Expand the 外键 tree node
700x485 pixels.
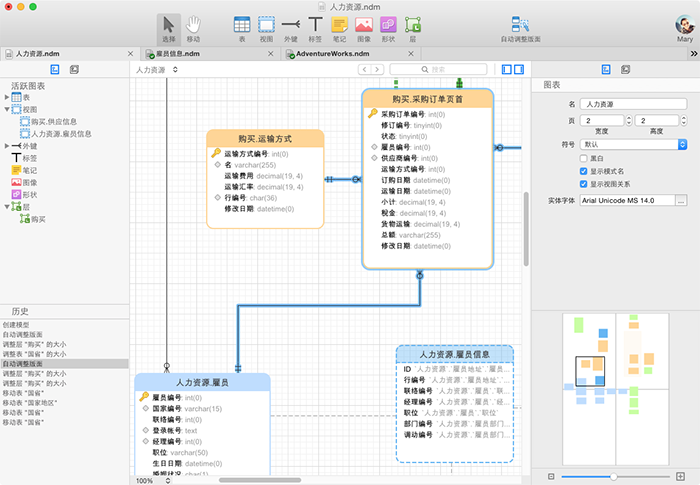tap(7, 146)
